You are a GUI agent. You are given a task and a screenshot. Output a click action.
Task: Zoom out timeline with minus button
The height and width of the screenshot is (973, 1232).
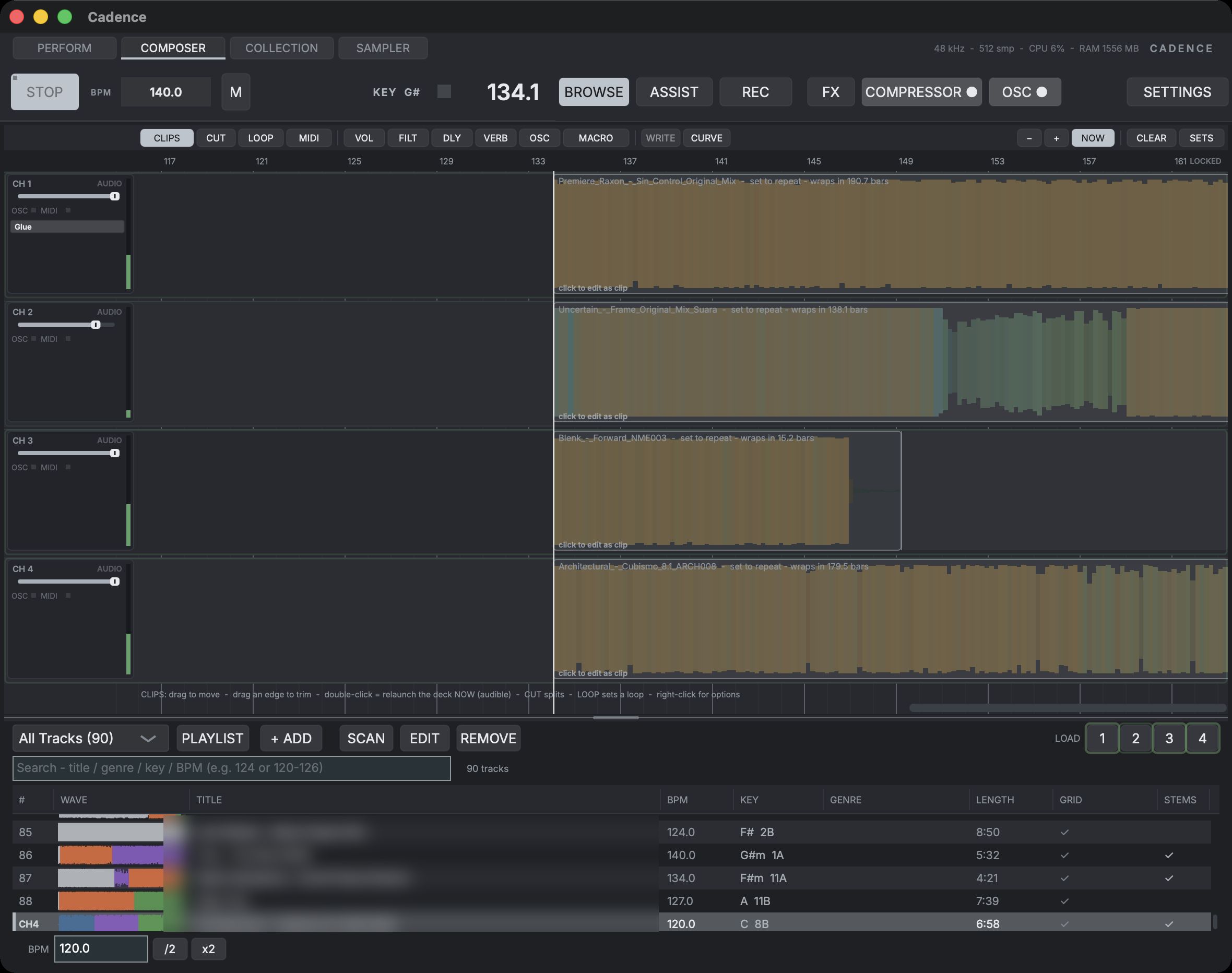pyautogui.click(x=1029, y=138)
